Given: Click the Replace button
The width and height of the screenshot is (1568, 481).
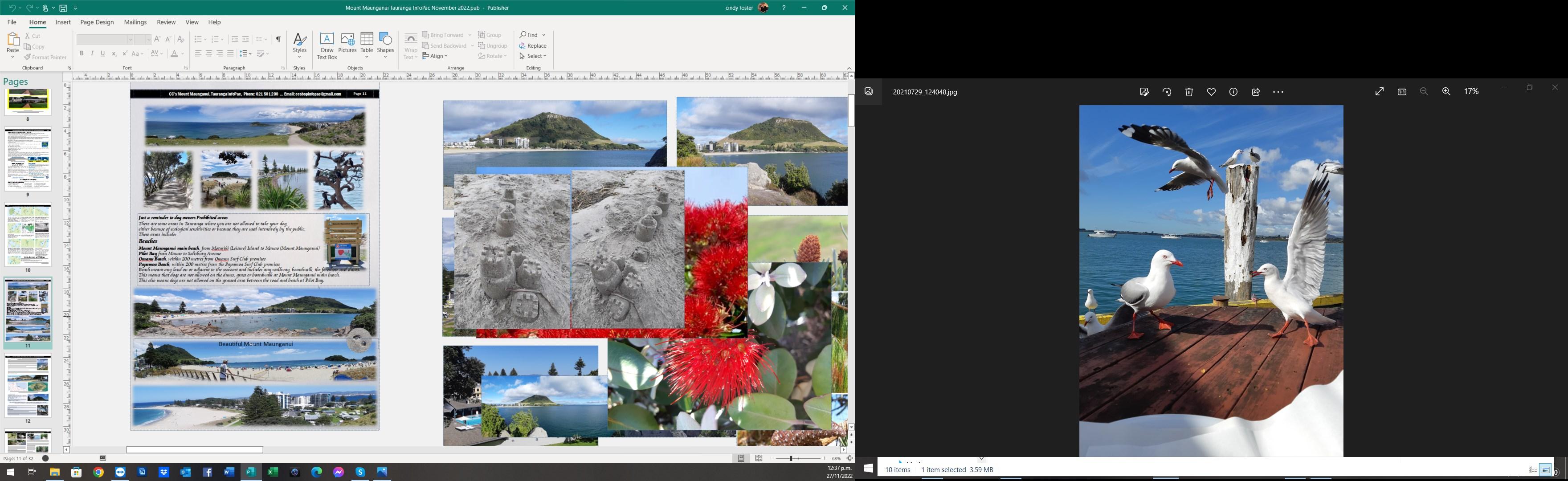Looking at the screenshot, I should 533,46.
